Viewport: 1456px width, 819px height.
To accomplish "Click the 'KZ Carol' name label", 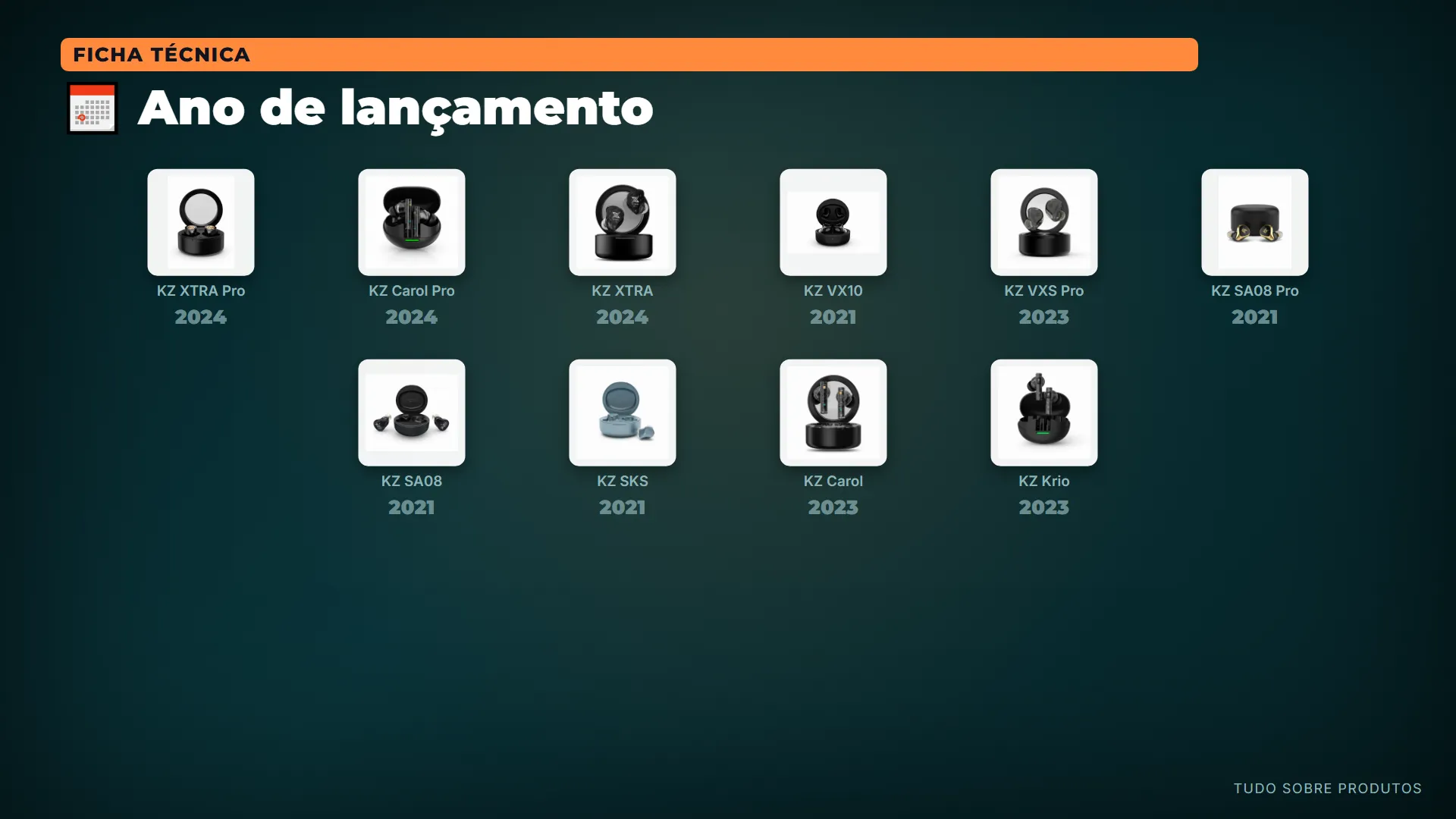I will point(833,481).
